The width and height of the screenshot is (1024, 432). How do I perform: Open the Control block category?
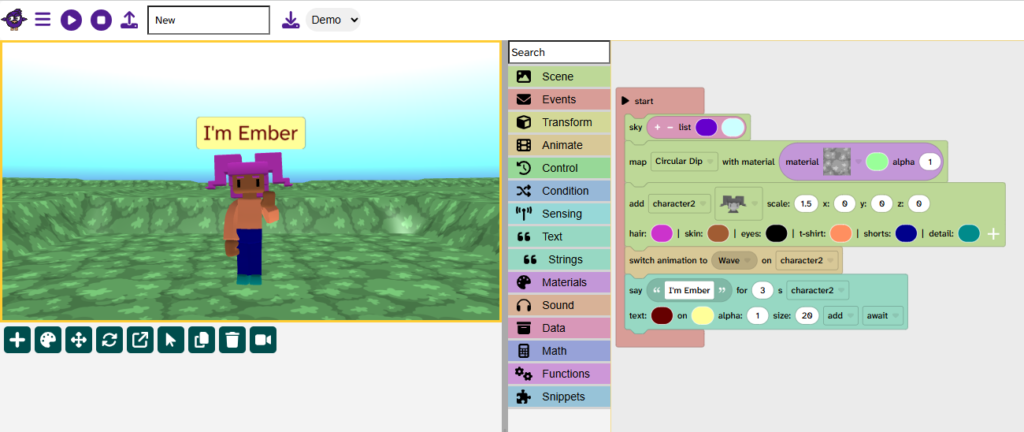(x=559, y=168)
